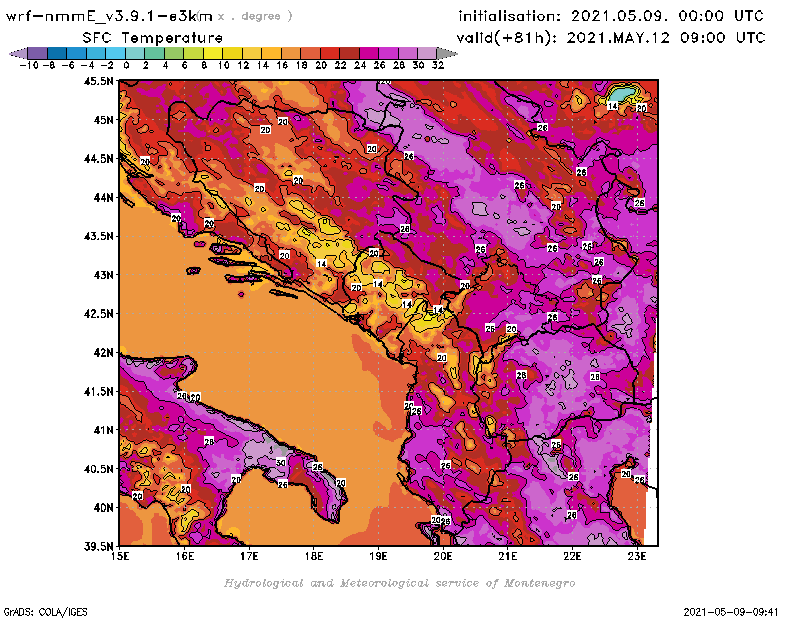Image resolution: width=800 pixels, height=618 pixels.
Task: Select the legend swatch between 22 and 24
Action: pos(349,53)
